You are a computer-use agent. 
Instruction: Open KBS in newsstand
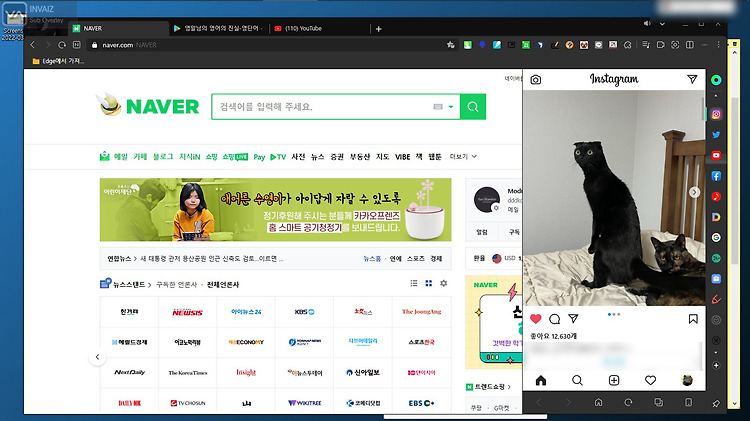pos(304,312)
